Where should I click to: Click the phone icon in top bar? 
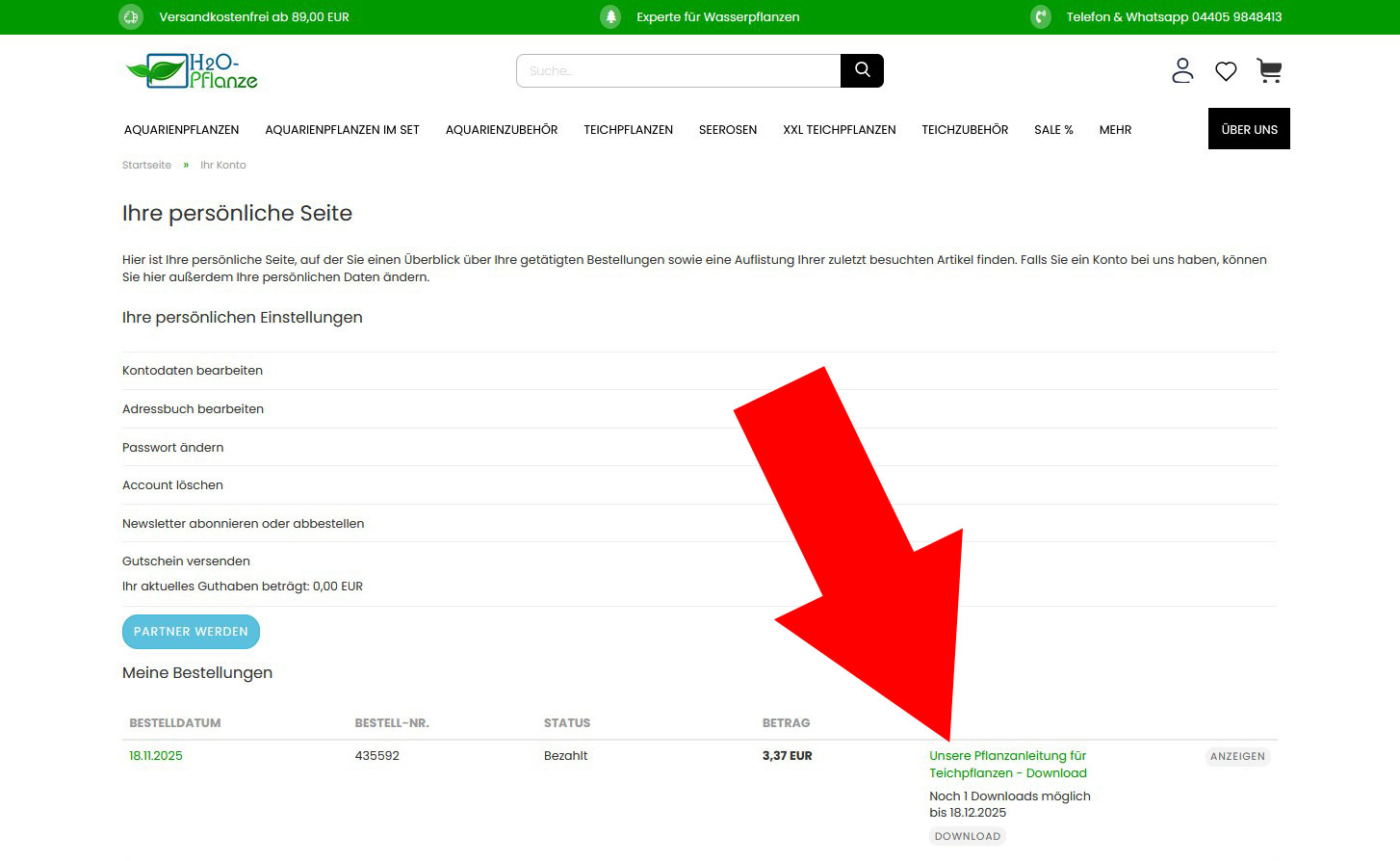(x=1040, y=16)
